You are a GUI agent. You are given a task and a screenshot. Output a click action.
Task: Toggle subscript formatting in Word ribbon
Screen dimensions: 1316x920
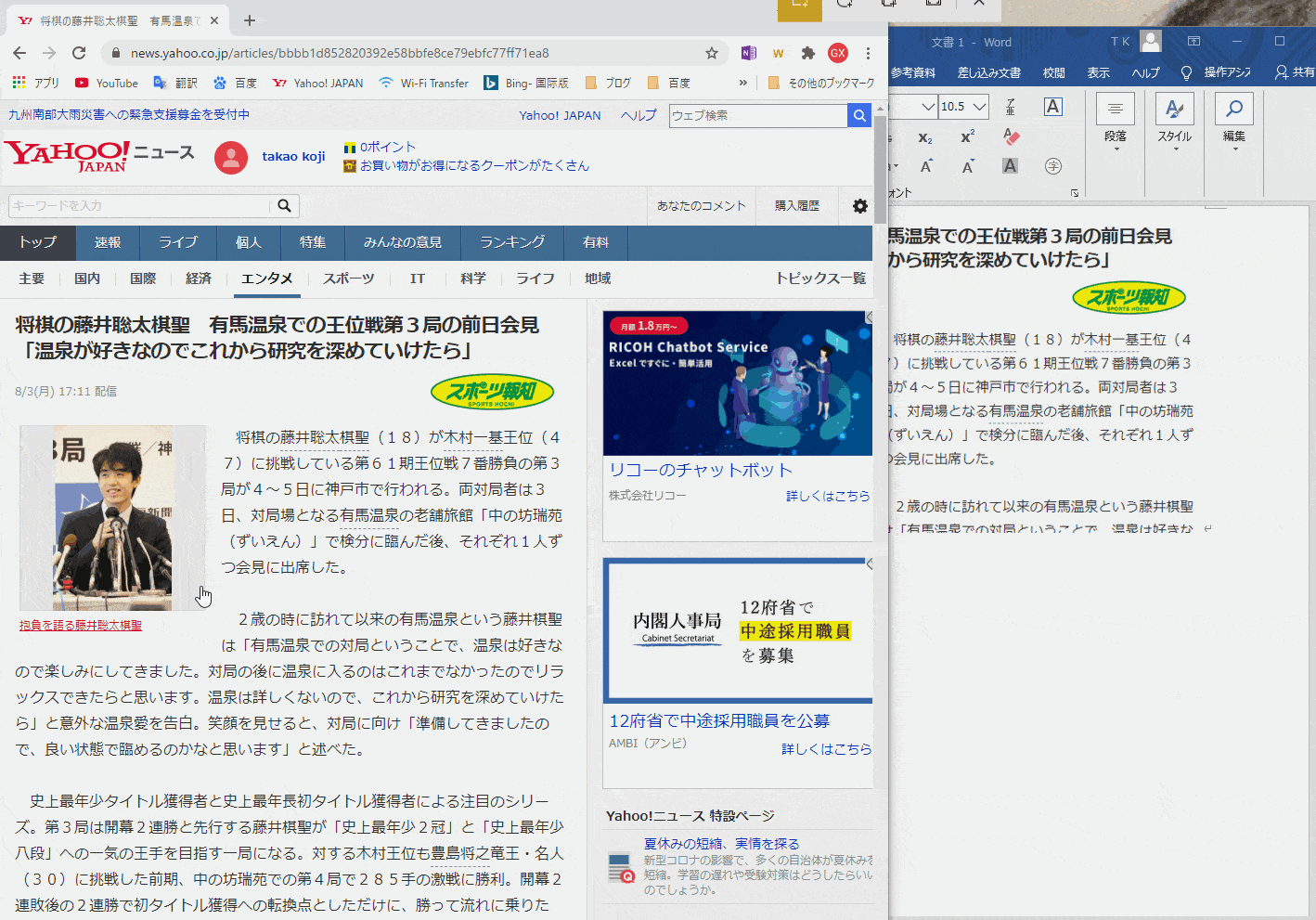pos(924,136)
